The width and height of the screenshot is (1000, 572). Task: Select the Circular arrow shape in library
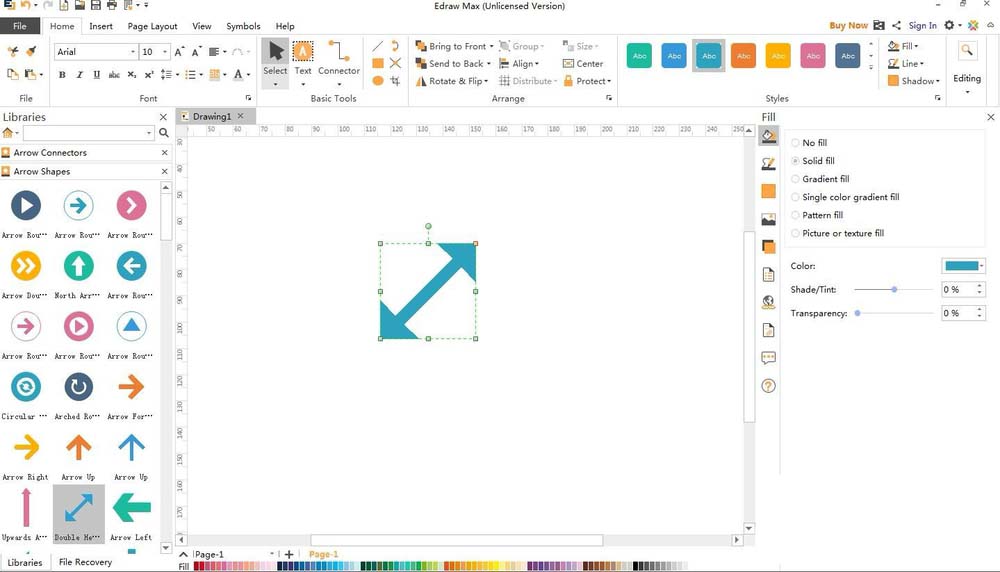(x=25, y=387)
